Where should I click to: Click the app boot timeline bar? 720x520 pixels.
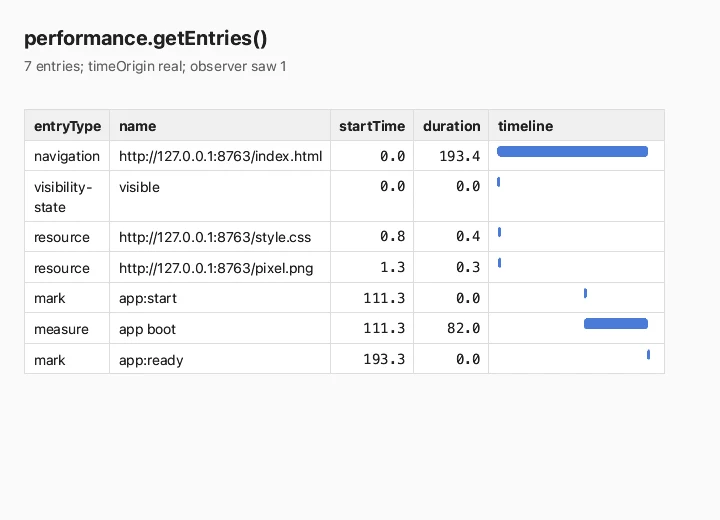(616, 324)
